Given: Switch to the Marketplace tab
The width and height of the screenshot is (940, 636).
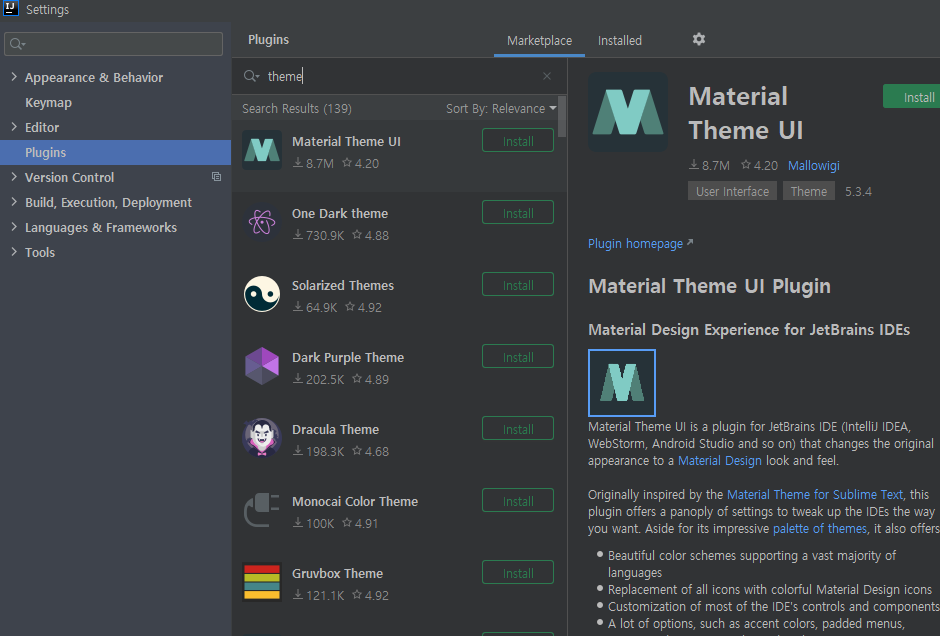Looking at the screenshot, I should (x=539, y=41).
